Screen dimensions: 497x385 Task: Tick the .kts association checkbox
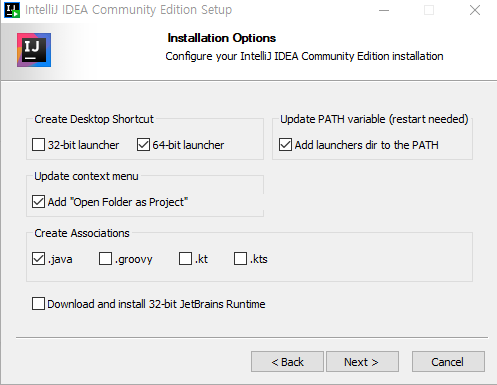[240, 259]
